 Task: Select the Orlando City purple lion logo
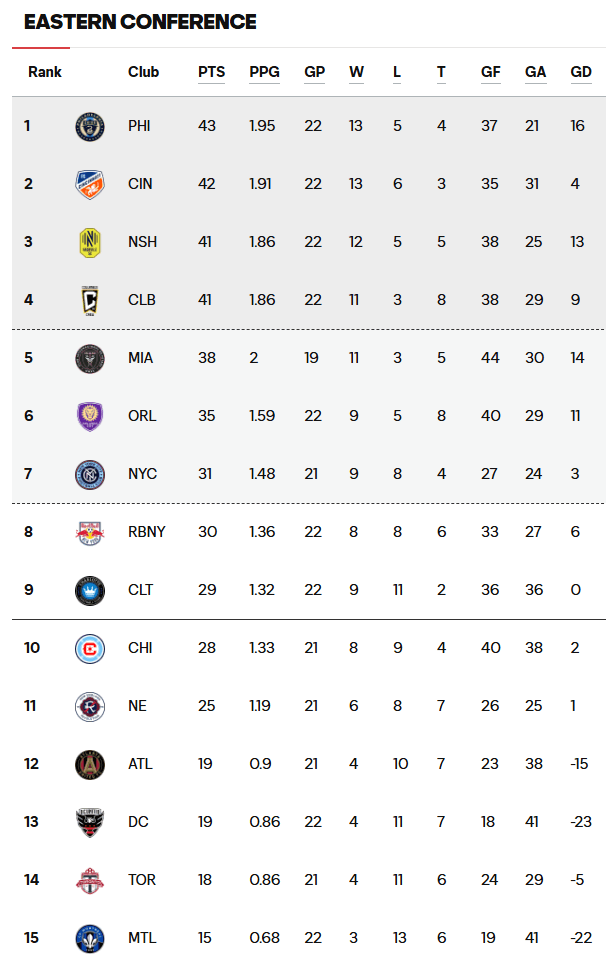click(89, 416)
